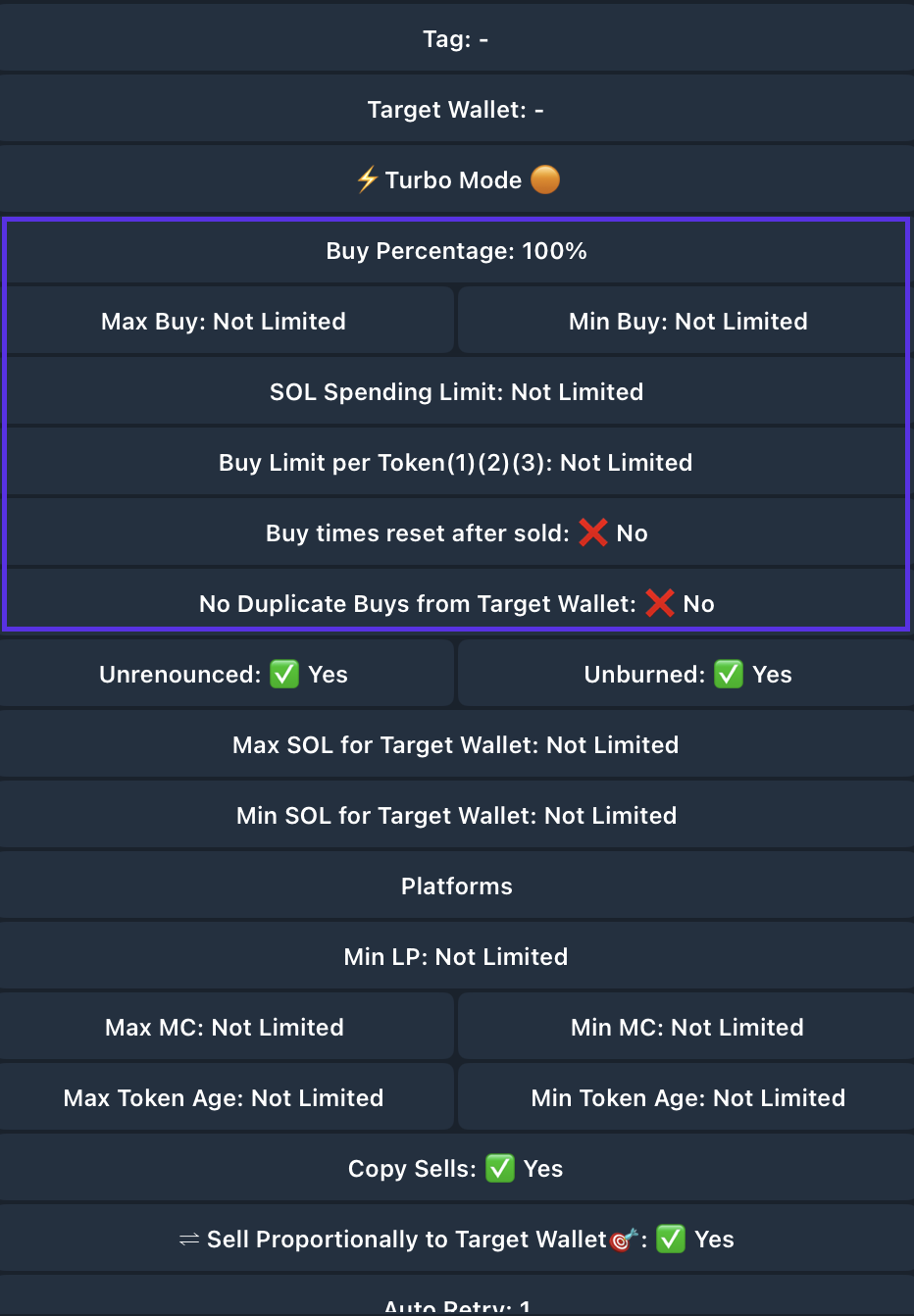Toggle Turbo Mode orange indicator
Image resolution: width=914 pixels, height=1316 pixels.
click(x=545, y=179)
